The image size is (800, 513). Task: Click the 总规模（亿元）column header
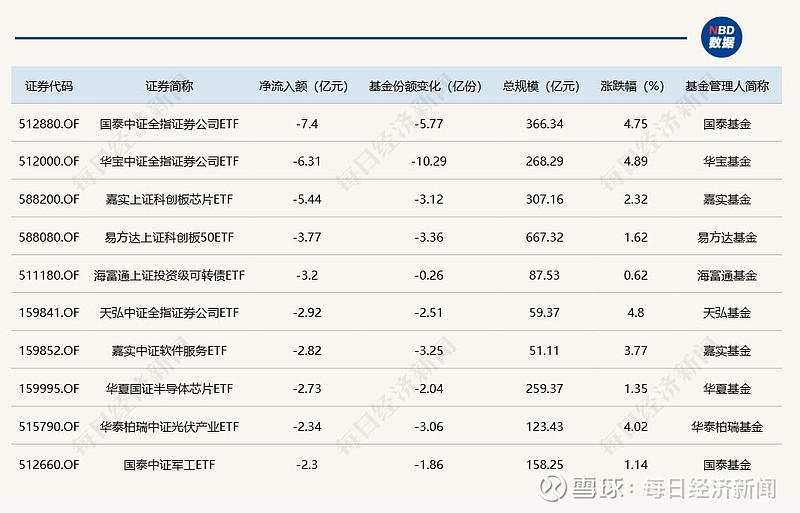pos(541,86)
